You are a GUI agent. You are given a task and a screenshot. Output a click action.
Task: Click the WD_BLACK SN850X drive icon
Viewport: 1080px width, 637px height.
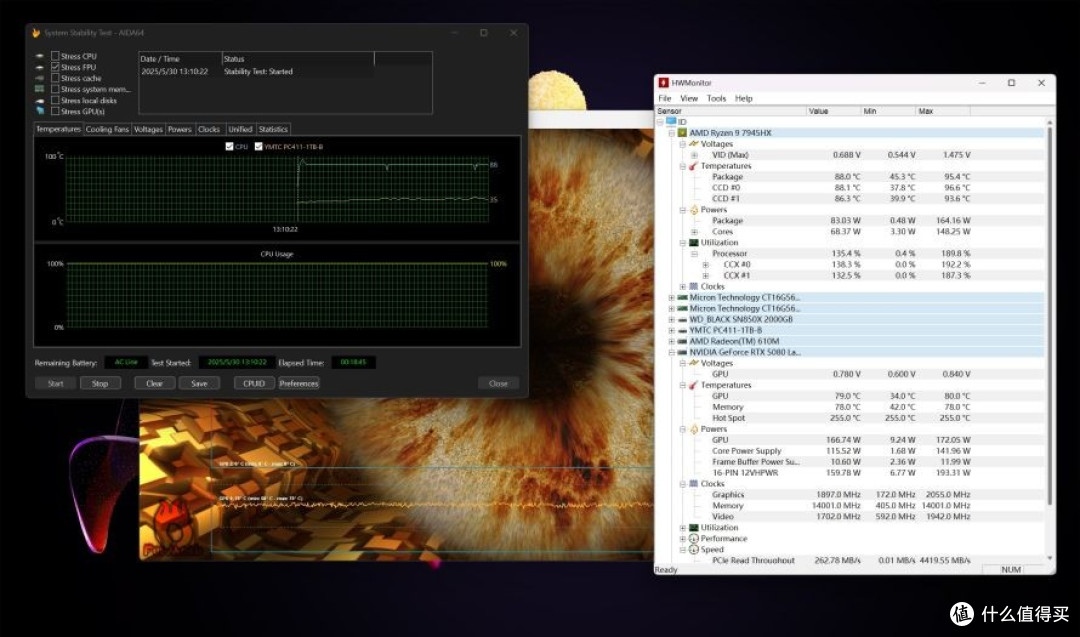[x=682, y=320]
